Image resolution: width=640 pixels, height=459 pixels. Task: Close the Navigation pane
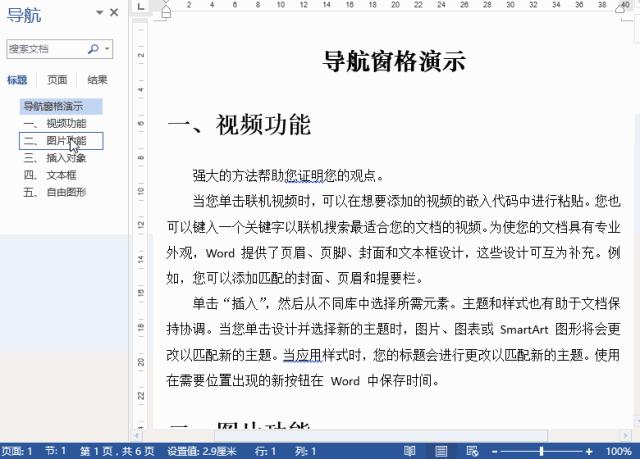[114, 13]
